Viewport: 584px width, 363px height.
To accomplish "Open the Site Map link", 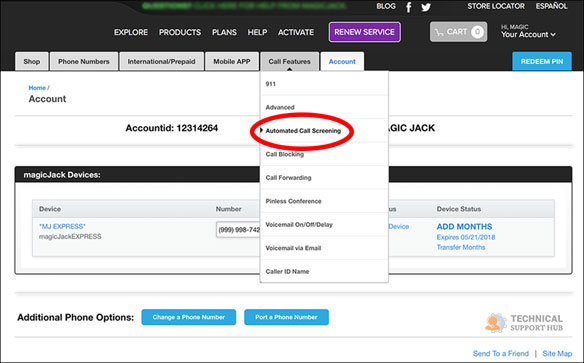I will (x=557, y=353).
